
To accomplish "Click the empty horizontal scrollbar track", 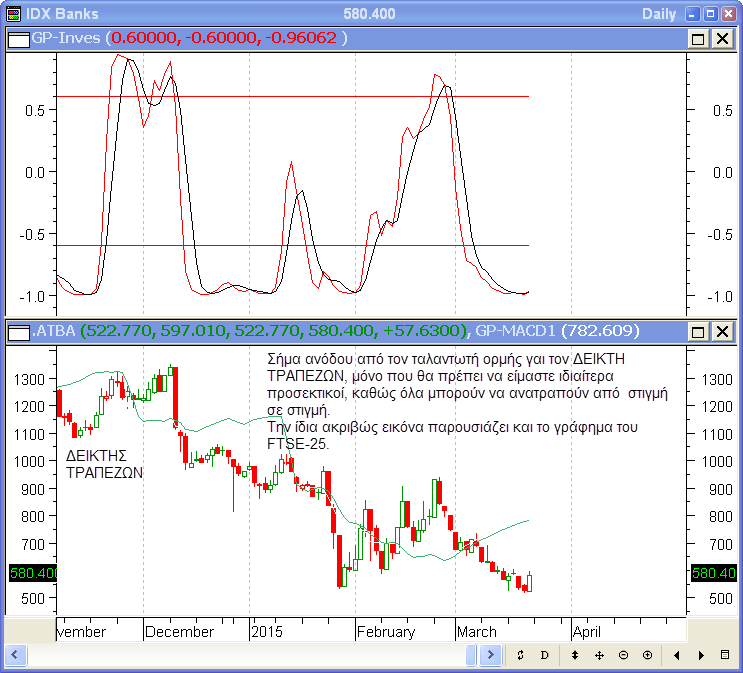I will 246,655.
